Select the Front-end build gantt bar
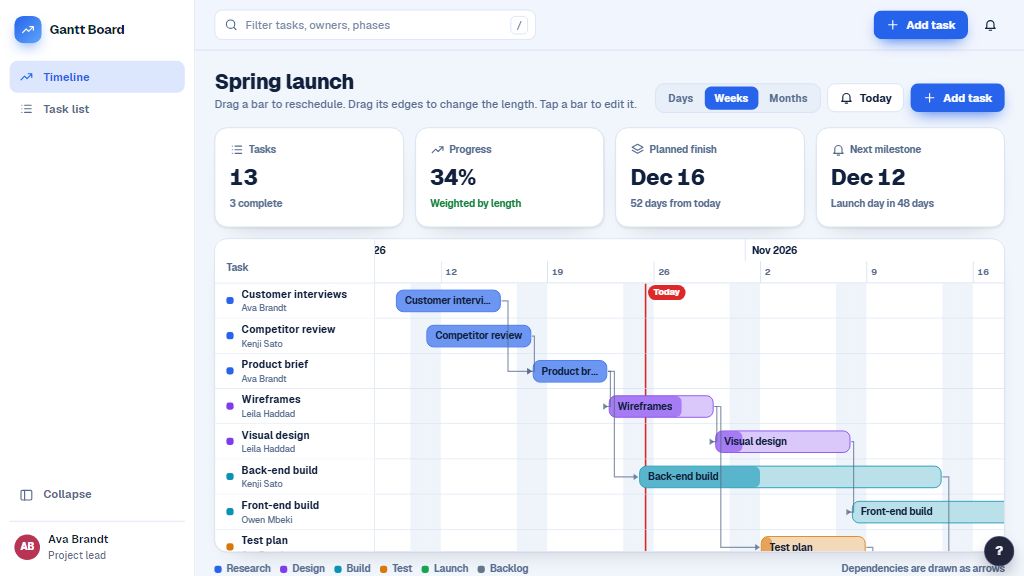This screenshot has width=1024, height=576. click(928, 511)
